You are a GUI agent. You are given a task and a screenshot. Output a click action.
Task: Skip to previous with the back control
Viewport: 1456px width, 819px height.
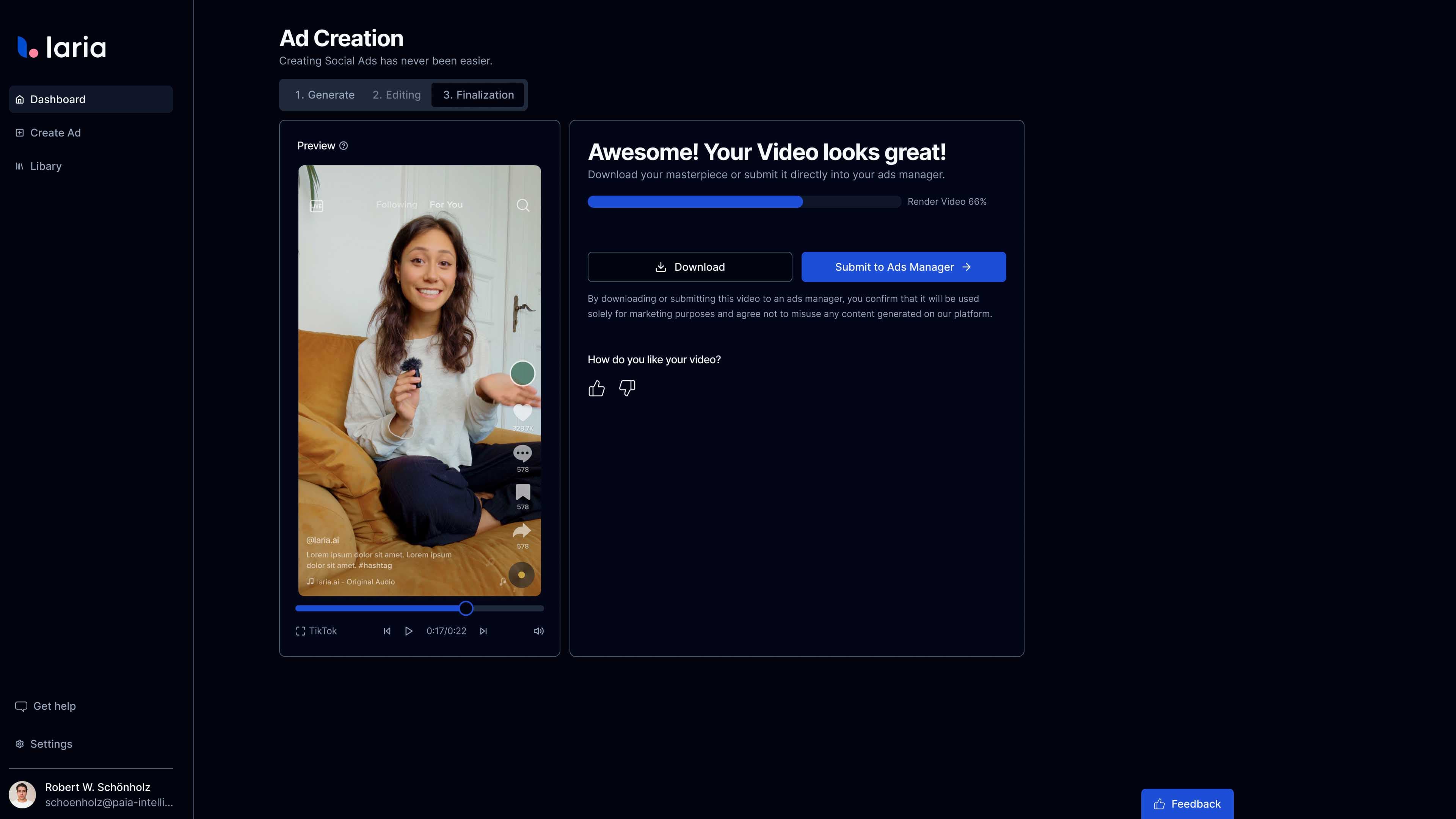click(x=387, y=631)
